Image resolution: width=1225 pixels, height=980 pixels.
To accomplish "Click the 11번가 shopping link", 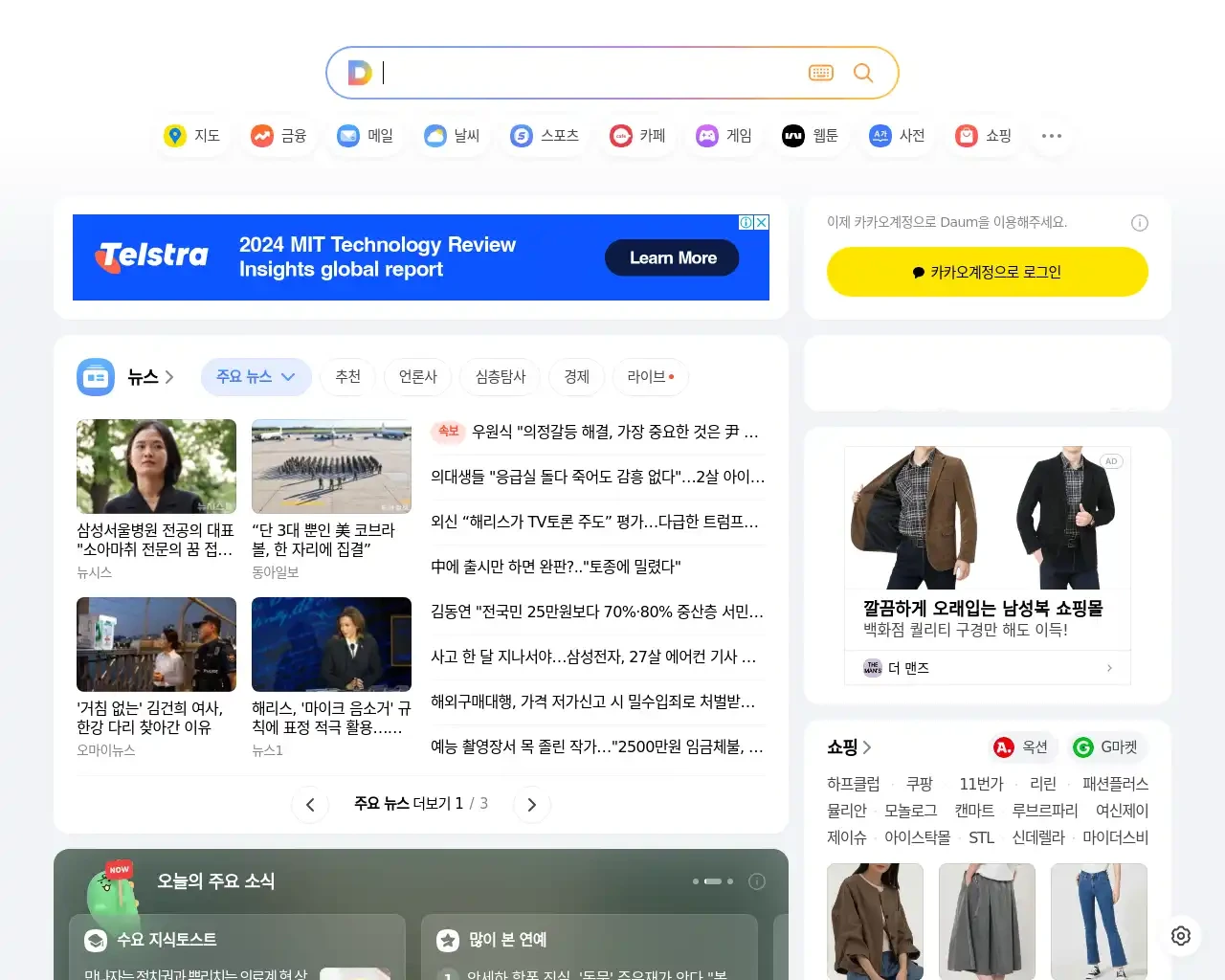I will point(981,784).
